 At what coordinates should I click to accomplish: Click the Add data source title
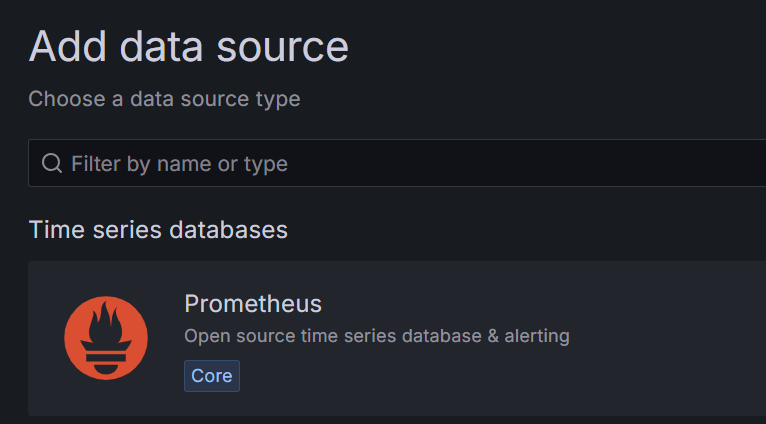click(189, 46)
